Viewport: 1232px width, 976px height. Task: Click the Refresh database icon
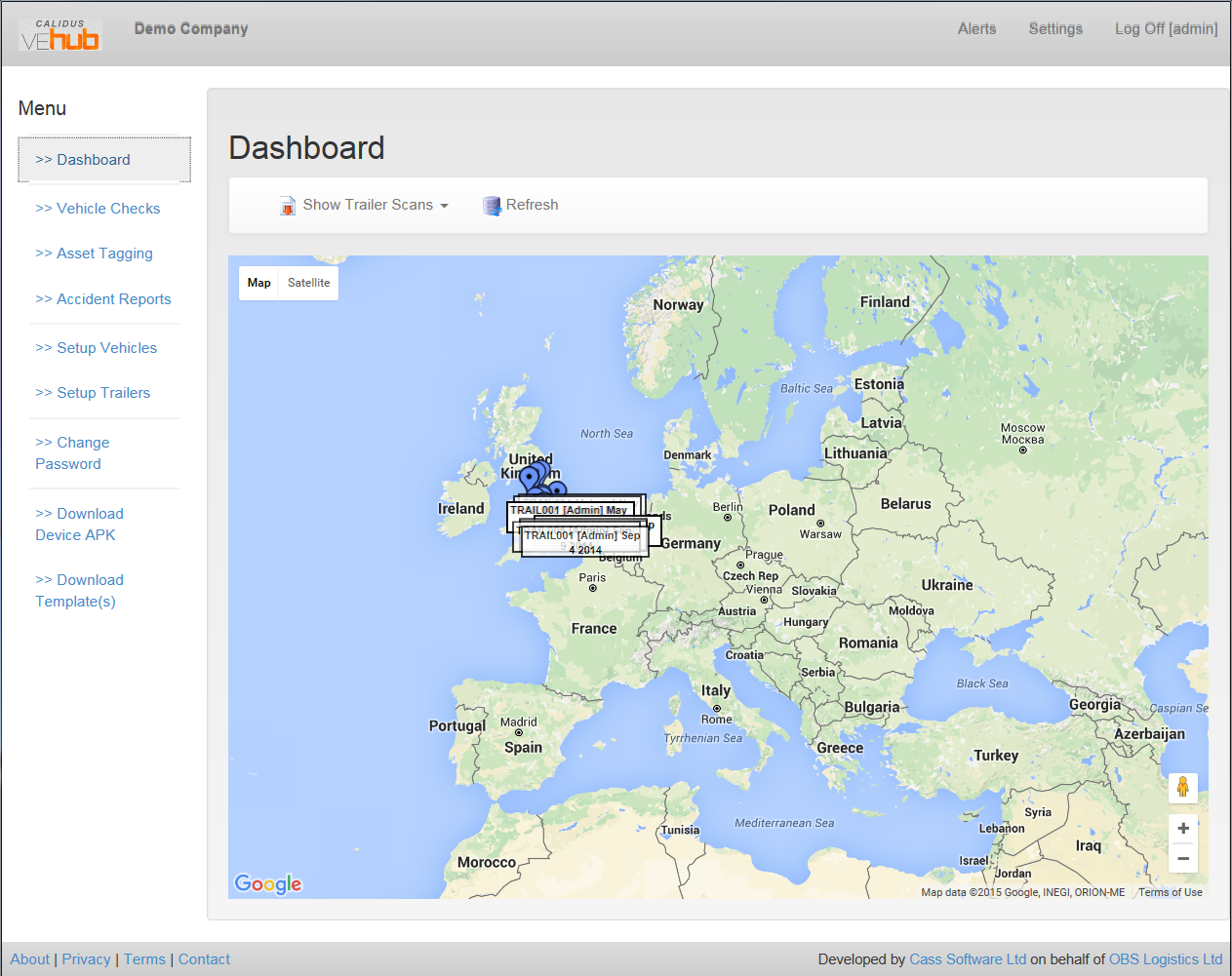click(492, 206)
